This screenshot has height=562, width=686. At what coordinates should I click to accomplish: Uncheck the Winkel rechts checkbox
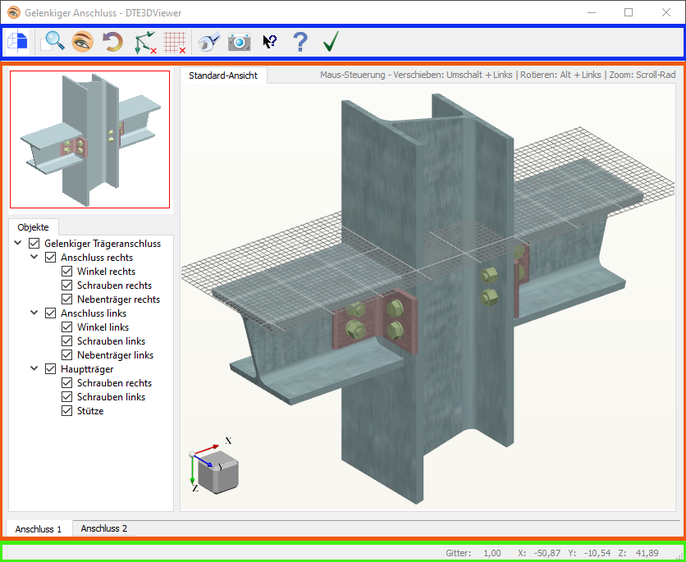point(67,271)
